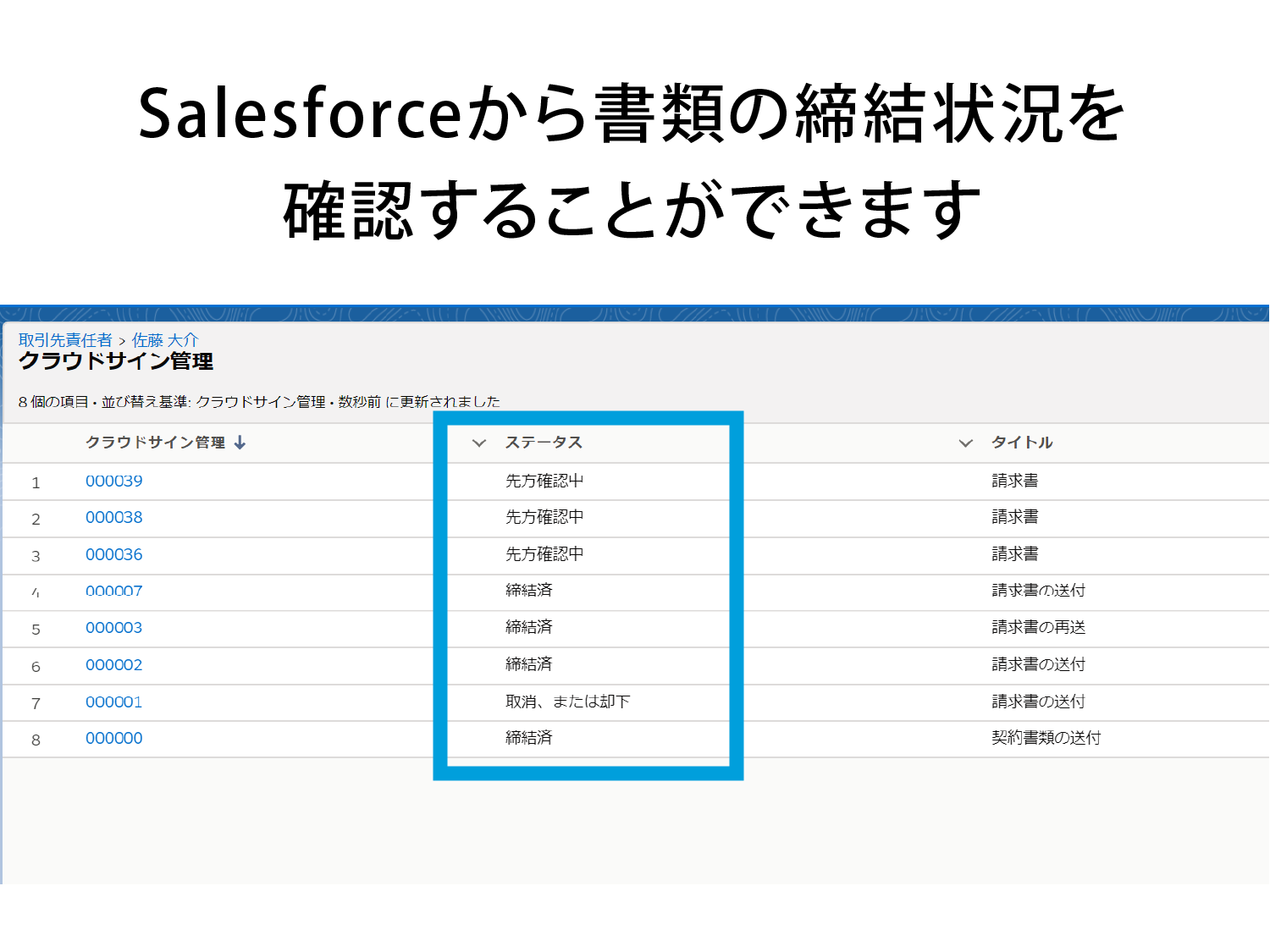Expand the ステータス column dropdown chevron
The image size is (1270, 952).
(x=479, y=443)
